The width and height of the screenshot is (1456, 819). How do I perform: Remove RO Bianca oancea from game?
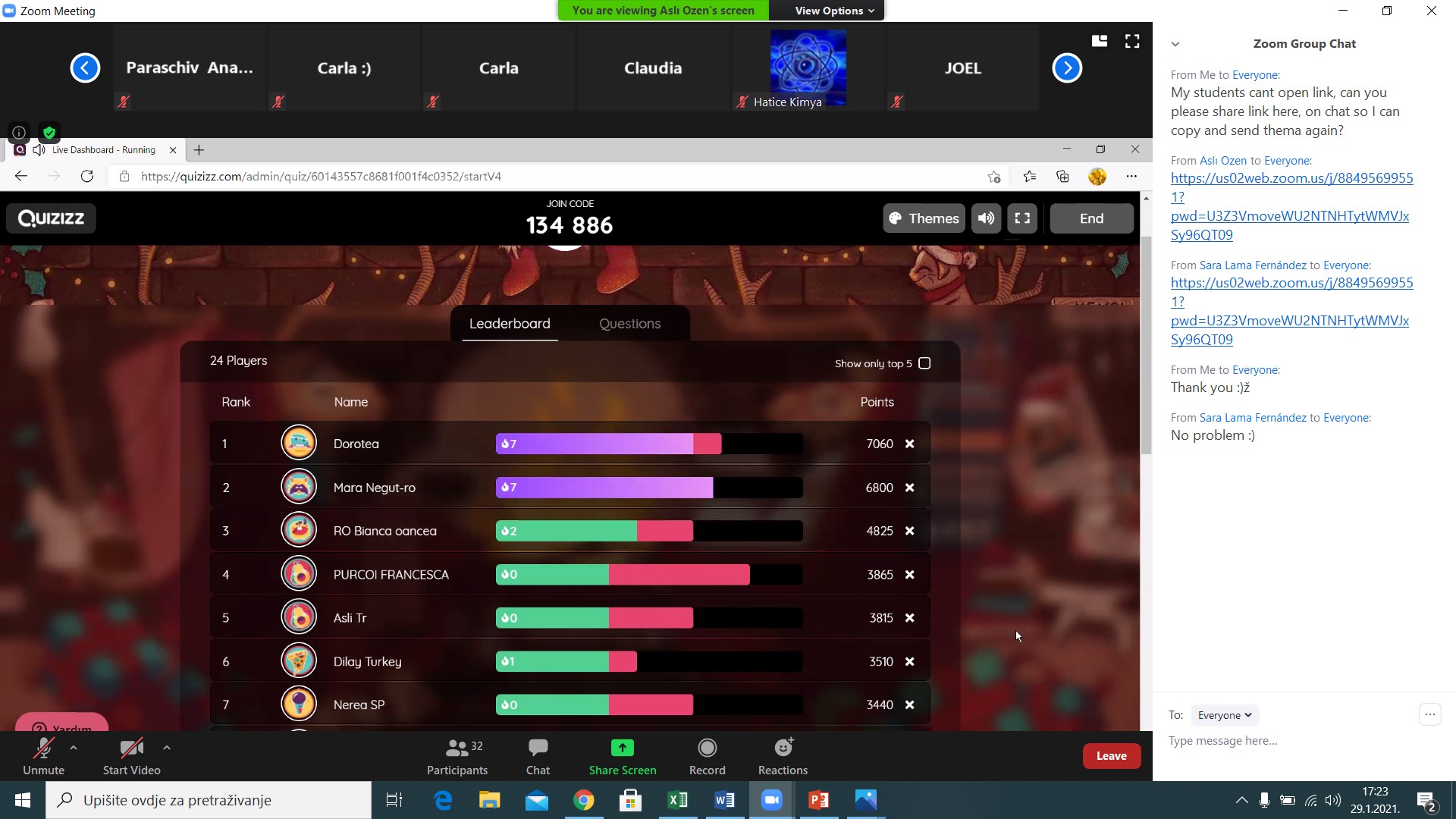point(909,531)
